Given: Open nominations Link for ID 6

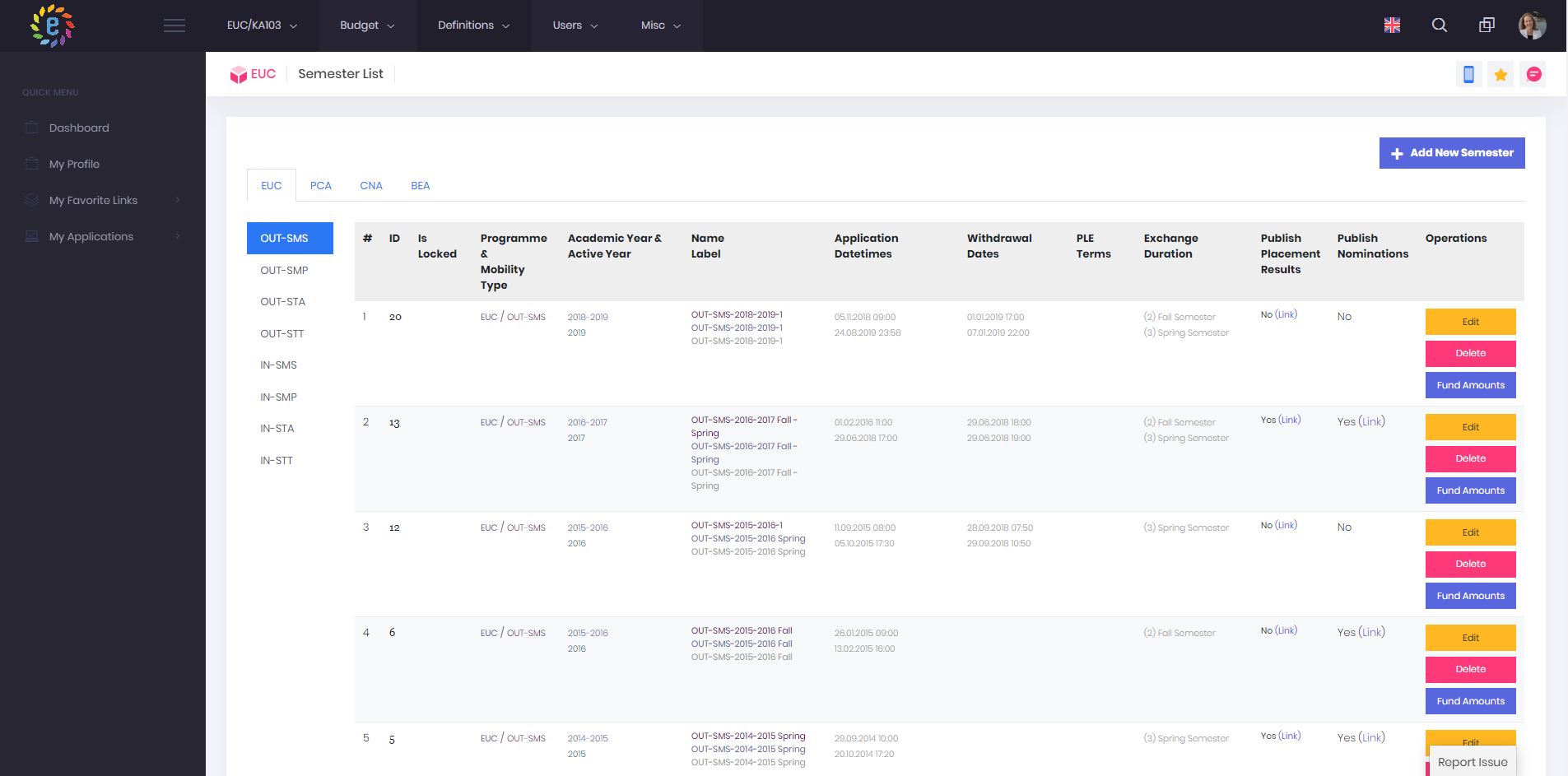Looking at the screenshot, I should pyautogui.click(x=1371, y=632).
